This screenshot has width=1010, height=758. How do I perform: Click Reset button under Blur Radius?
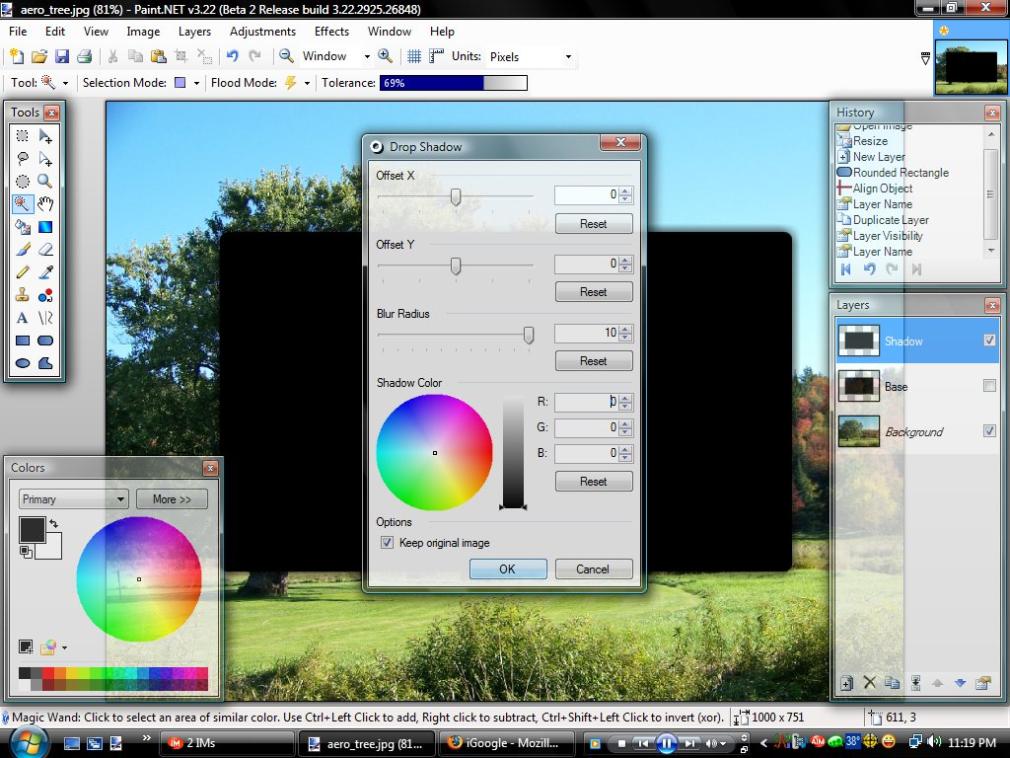tap(593, 361)
